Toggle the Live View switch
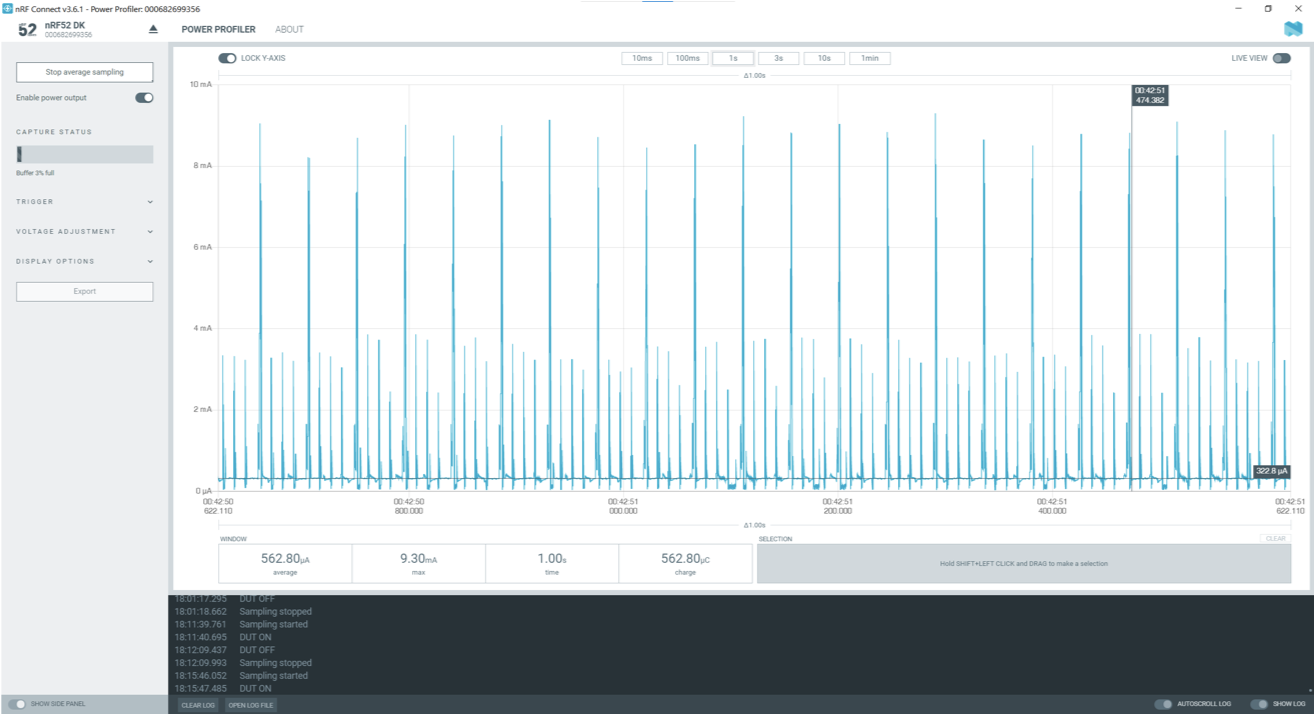The image size is (1314, 714). pyautogui.click(x=1281, y=58)
